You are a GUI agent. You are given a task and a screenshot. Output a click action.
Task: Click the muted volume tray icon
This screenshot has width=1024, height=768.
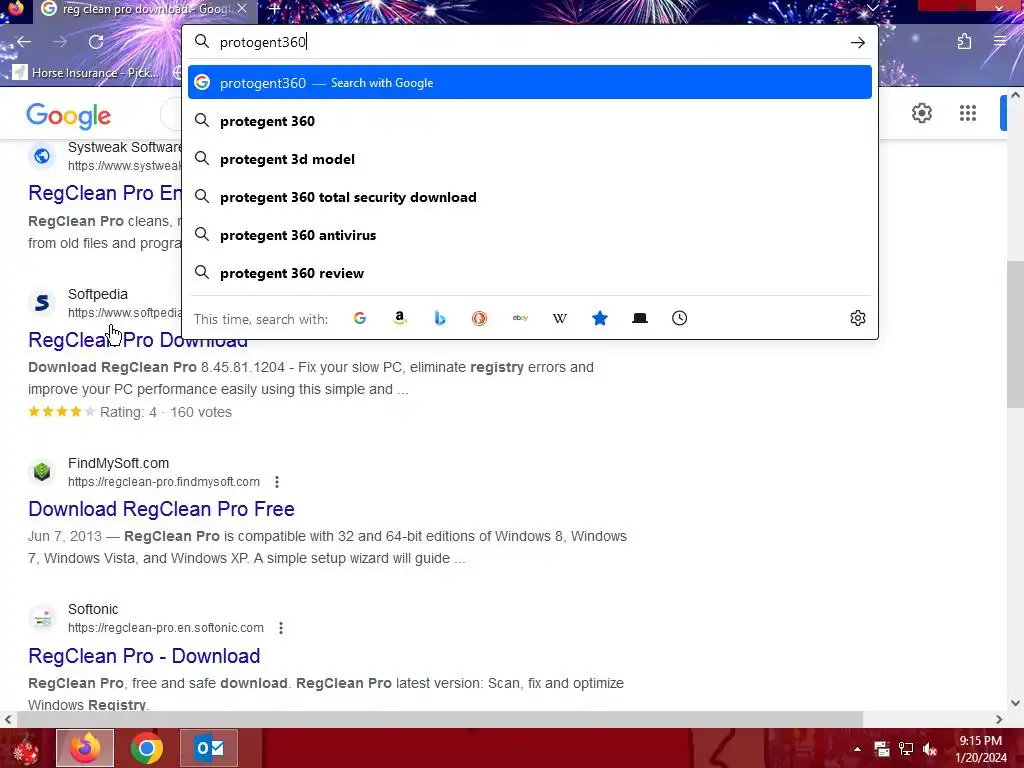(x=930, y=749)
